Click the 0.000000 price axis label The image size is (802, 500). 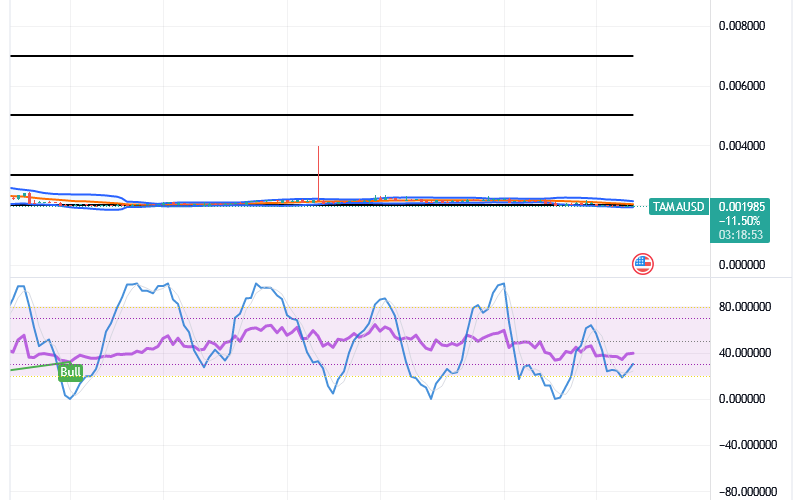tap(742, 265)
